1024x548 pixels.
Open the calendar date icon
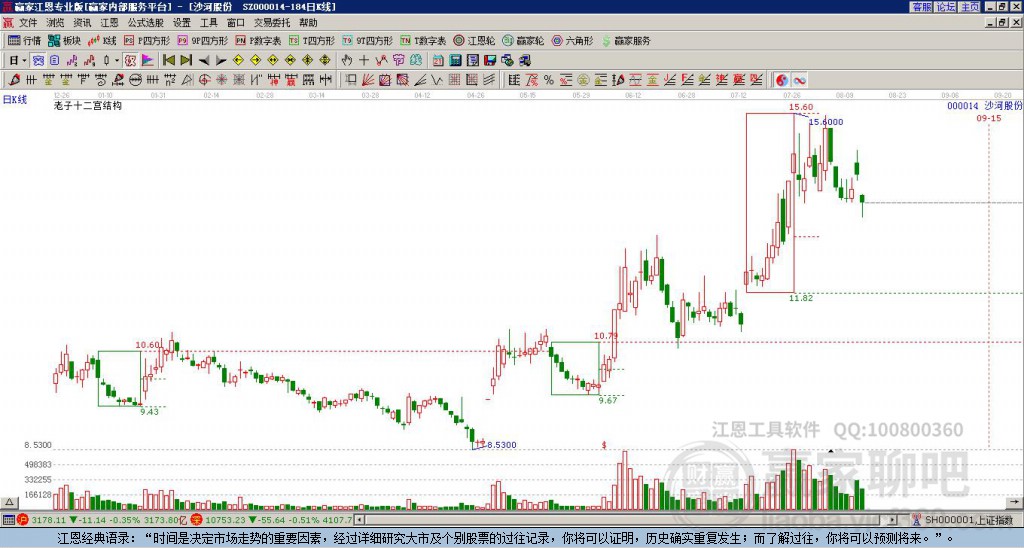[438, 61]
